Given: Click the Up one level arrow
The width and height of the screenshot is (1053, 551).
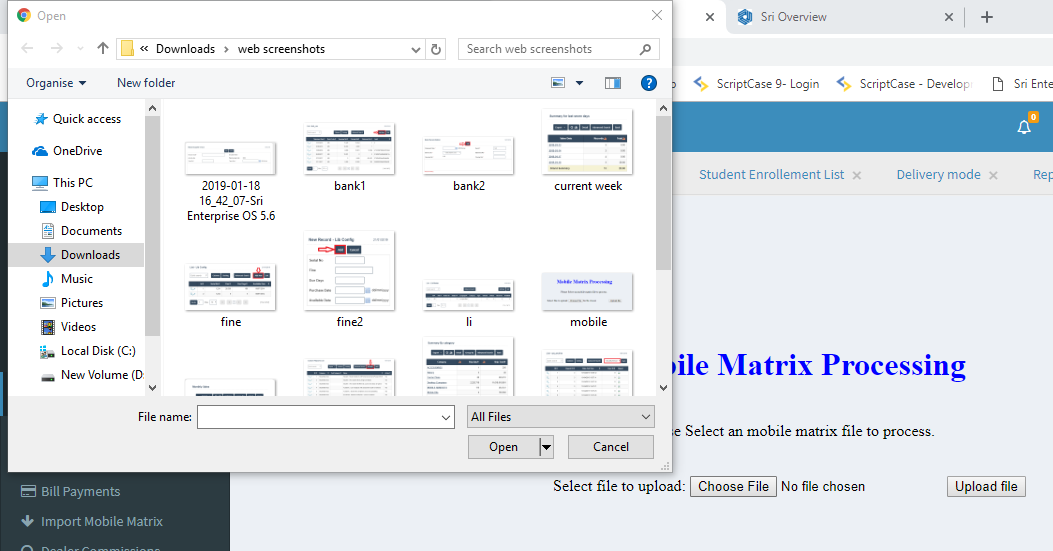Looking at the screenshot, I should (x=103, y=49).
